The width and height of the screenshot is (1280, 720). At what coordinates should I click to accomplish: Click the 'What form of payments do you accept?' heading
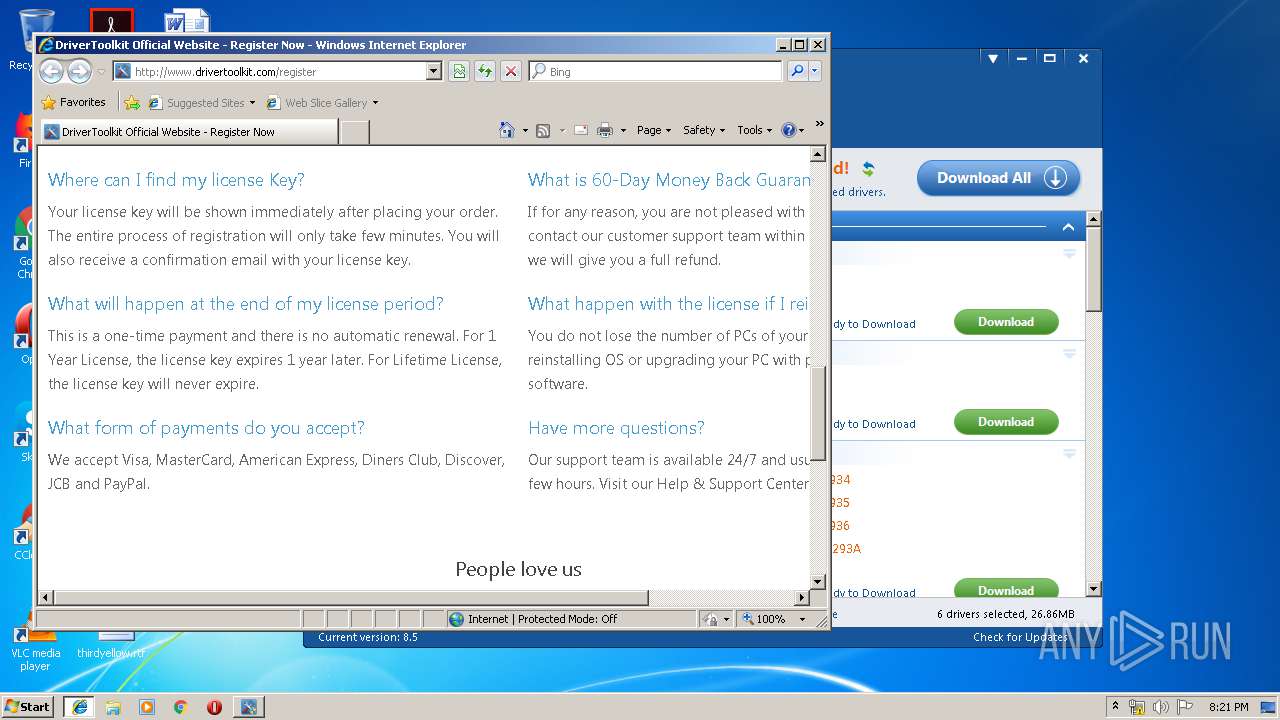pos(206,428)
